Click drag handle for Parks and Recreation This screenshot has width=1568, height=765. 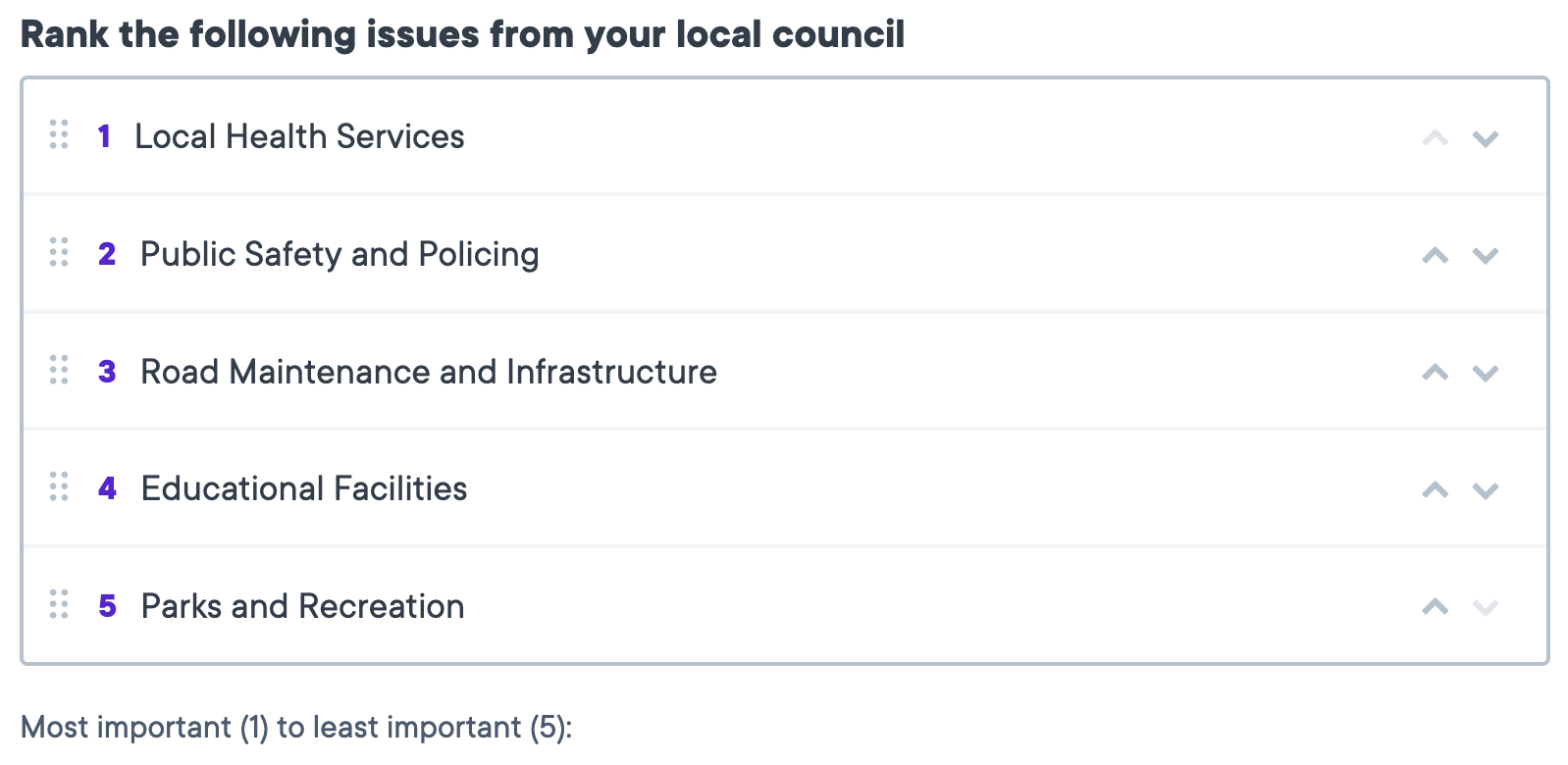[59, 605]
